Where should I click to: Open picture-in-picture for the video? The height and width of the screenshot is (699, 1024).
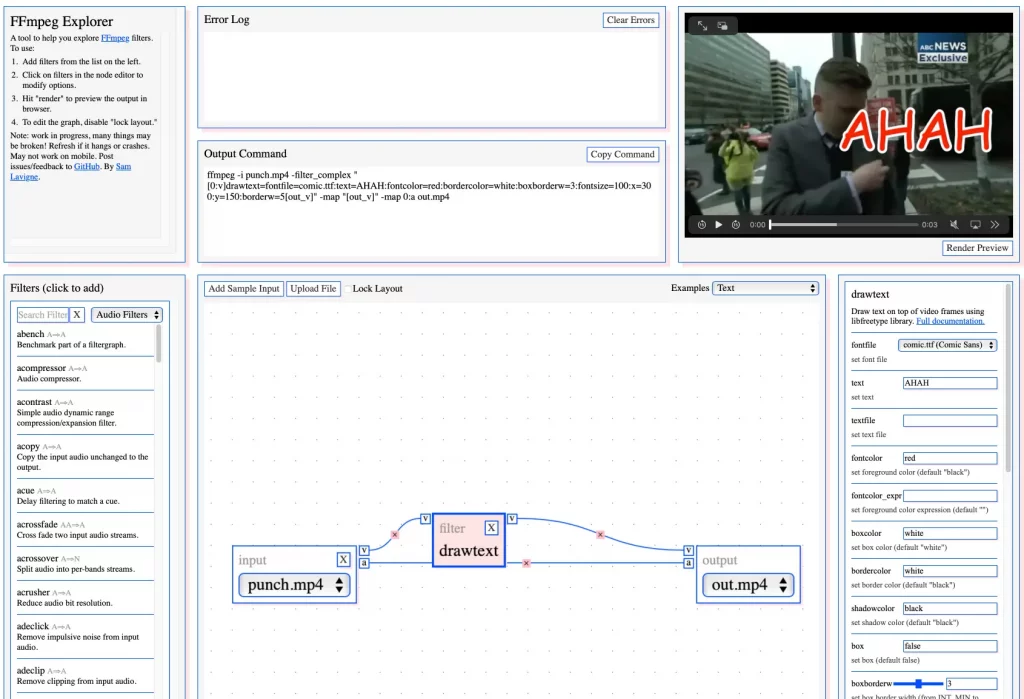coord(722,25)
